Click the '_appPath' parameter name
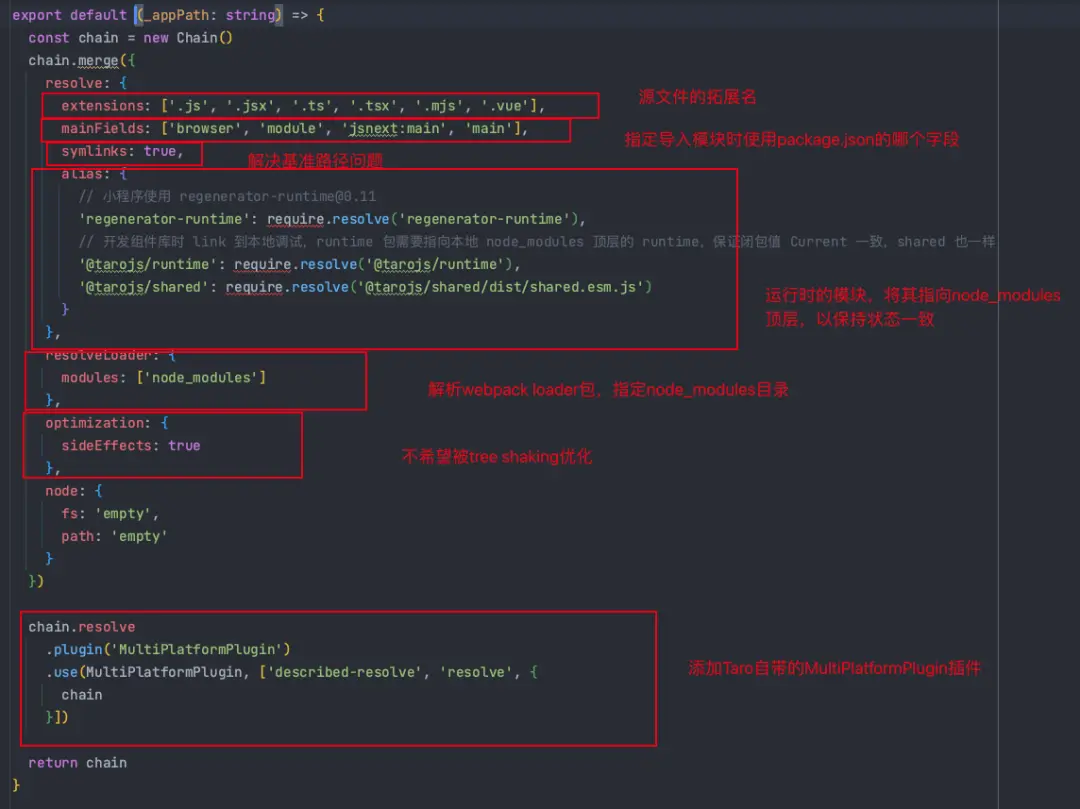Image resolution: width=1080 pixels, height=809 pixels. tap(175, 14)
